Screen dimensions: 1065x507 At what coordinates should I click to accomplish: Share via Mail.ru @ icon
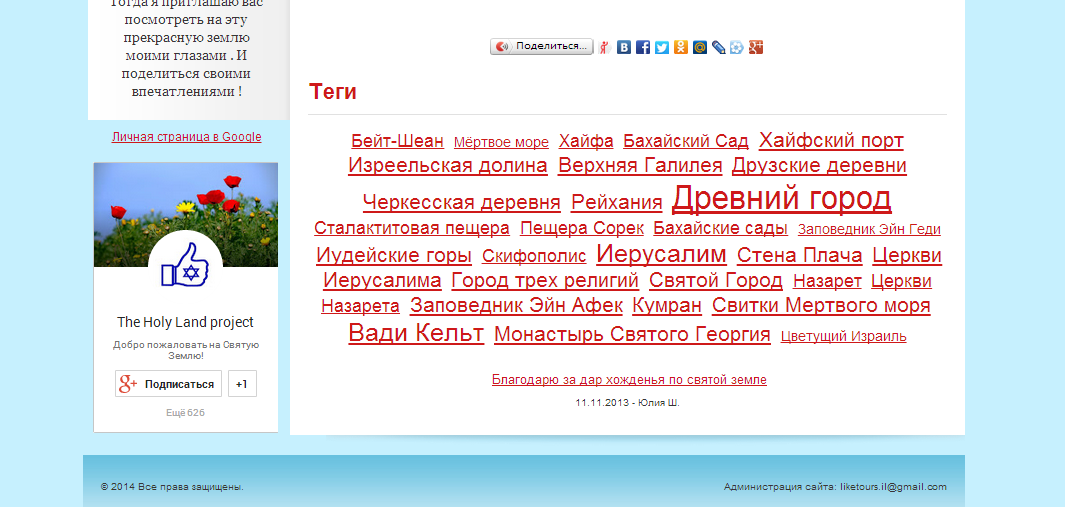(700, 47)
